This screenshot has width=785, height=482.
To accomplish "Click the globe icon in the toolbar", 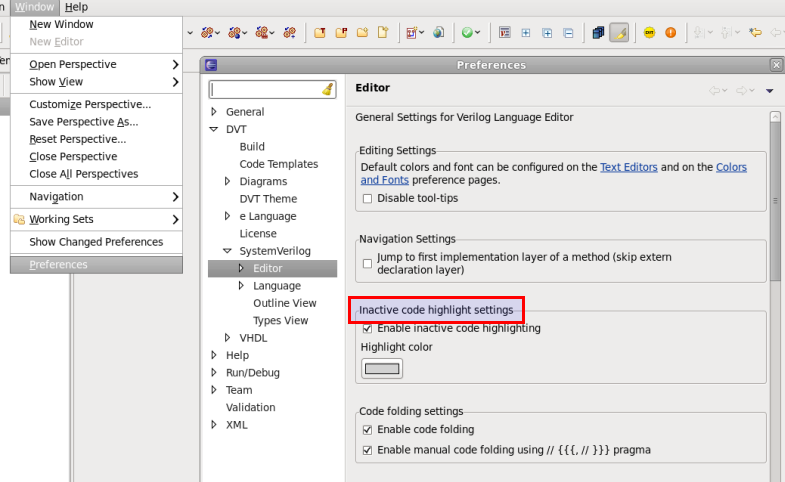I will pos(438,33).
